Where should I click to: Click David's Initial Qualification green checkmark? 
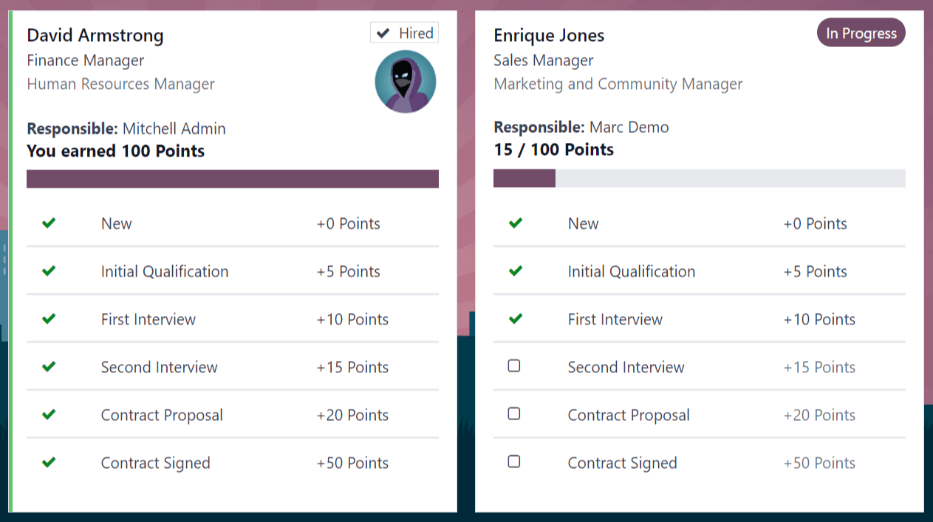49,271
